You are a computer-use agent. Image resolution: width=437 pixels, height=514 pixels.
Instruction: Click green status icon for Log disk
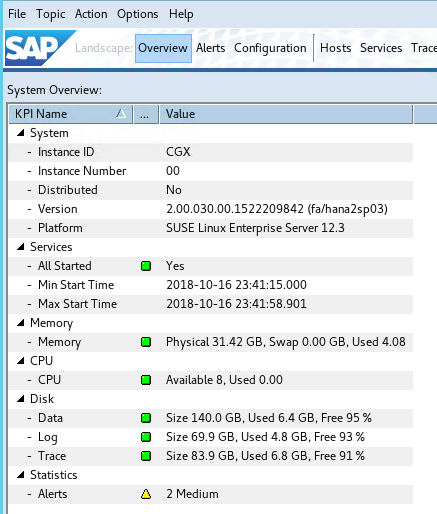coord(146,437)
